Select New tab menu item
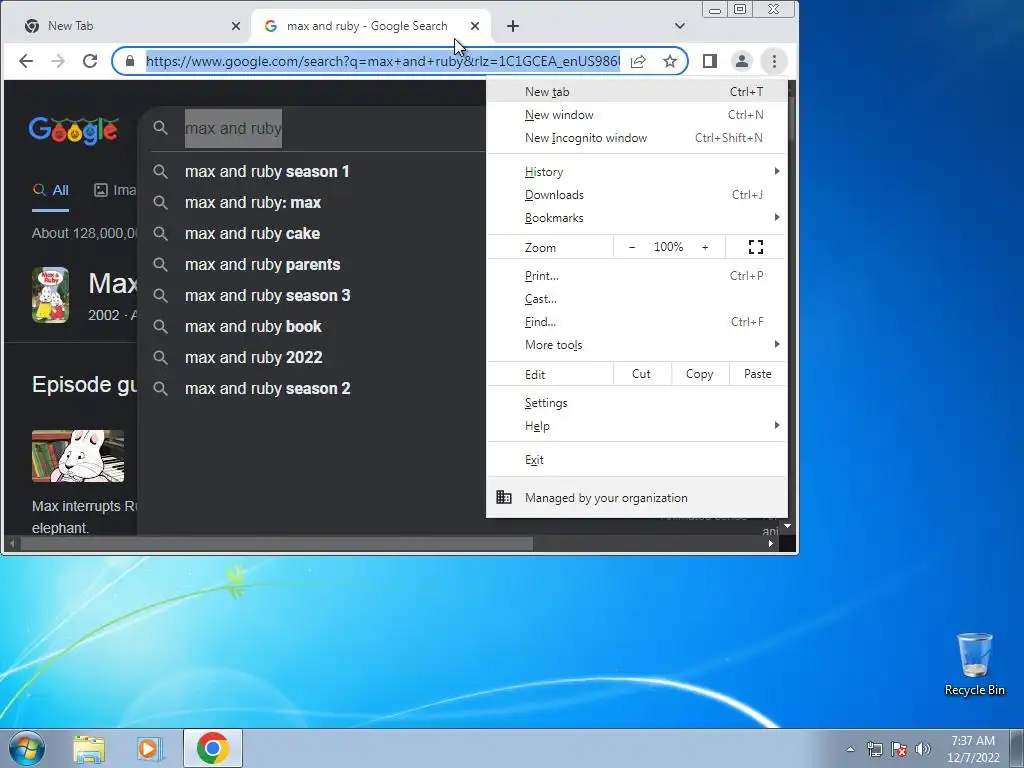Image resolution: width=1024 pixels, height=768 pixels. coord(636,92)
